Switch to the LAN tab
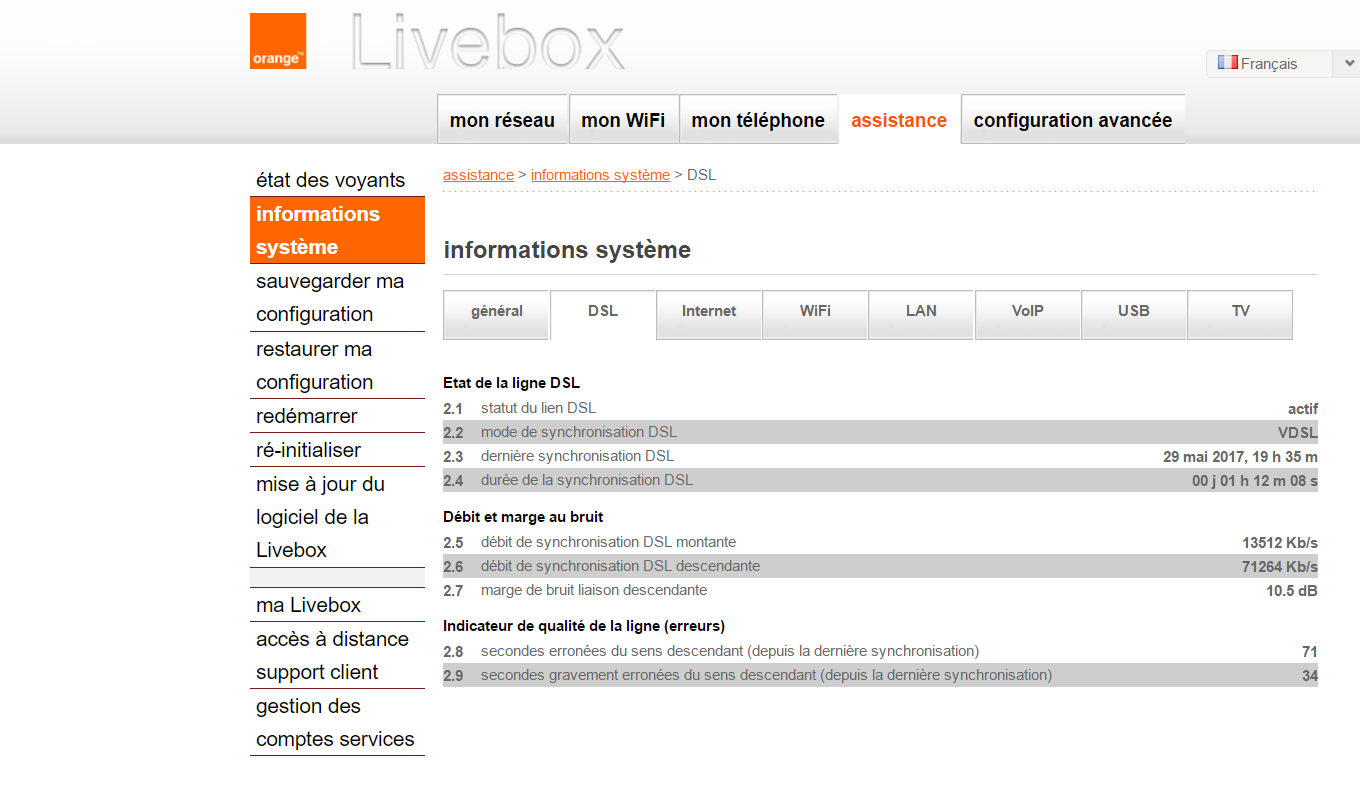The width and height of the screenshot is (1360, 794). 921,314
